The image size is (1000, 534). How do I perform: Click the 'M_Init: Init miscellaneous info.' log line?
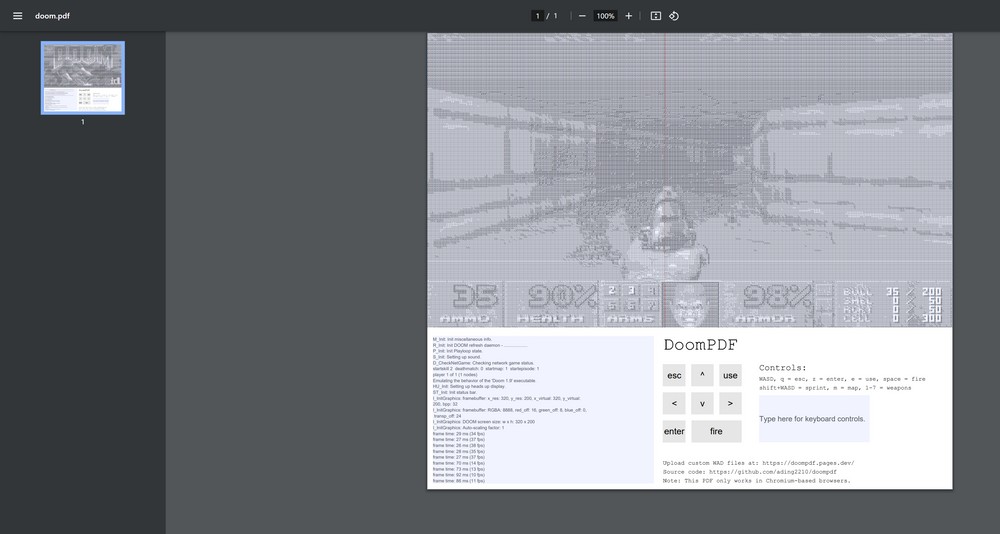[462, 339]
